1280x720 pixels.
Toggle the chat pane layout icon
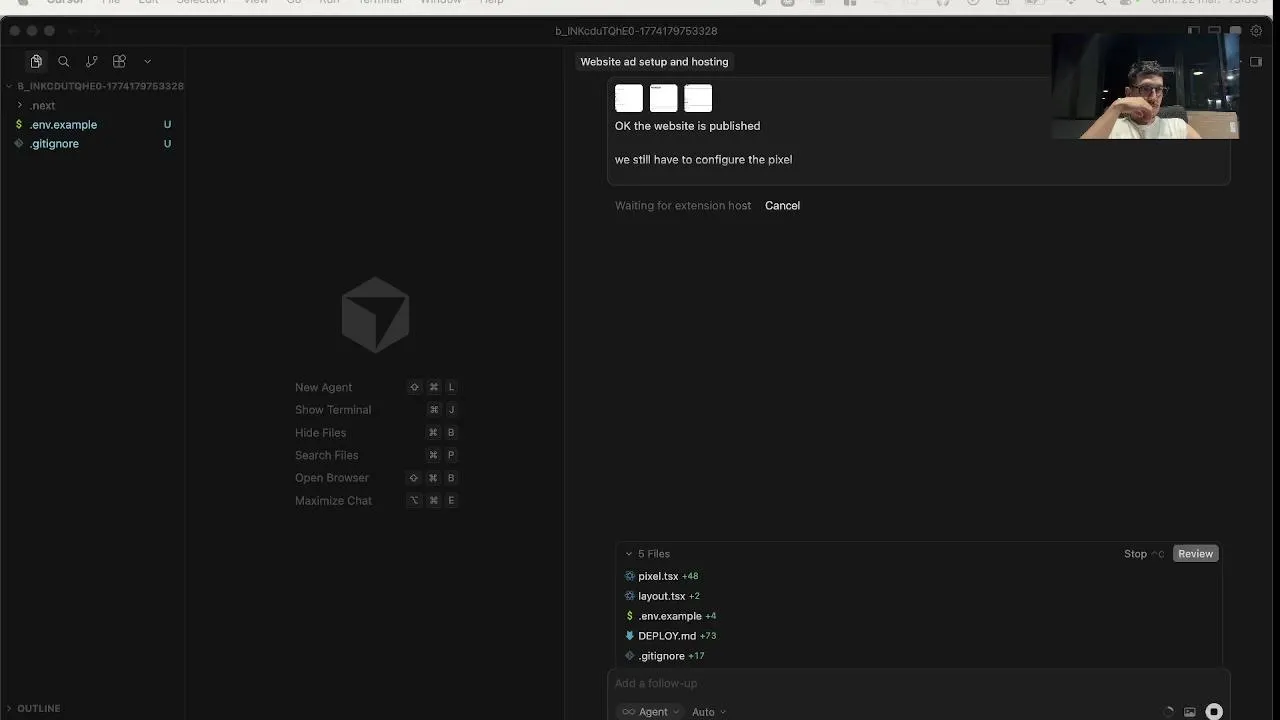tap(1236, 31)
